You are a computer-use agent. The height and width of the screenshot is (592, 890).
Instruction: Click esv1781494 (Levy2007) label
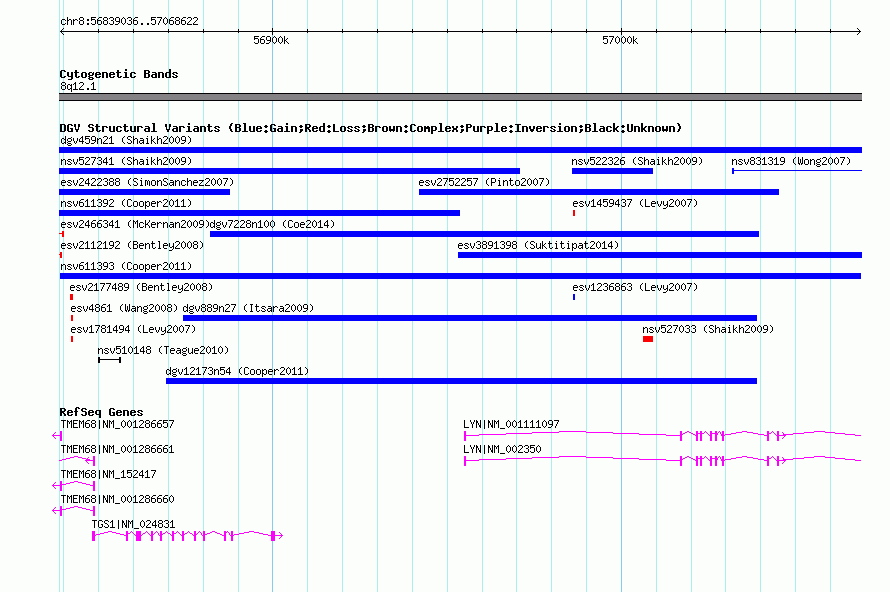point(133,329)
